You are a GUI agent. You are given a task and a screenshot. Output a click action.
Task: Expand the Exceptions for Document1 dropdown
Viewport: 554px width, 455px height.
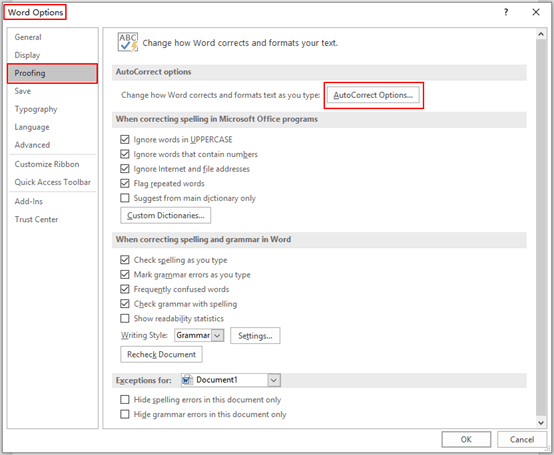tap(274, 380)
